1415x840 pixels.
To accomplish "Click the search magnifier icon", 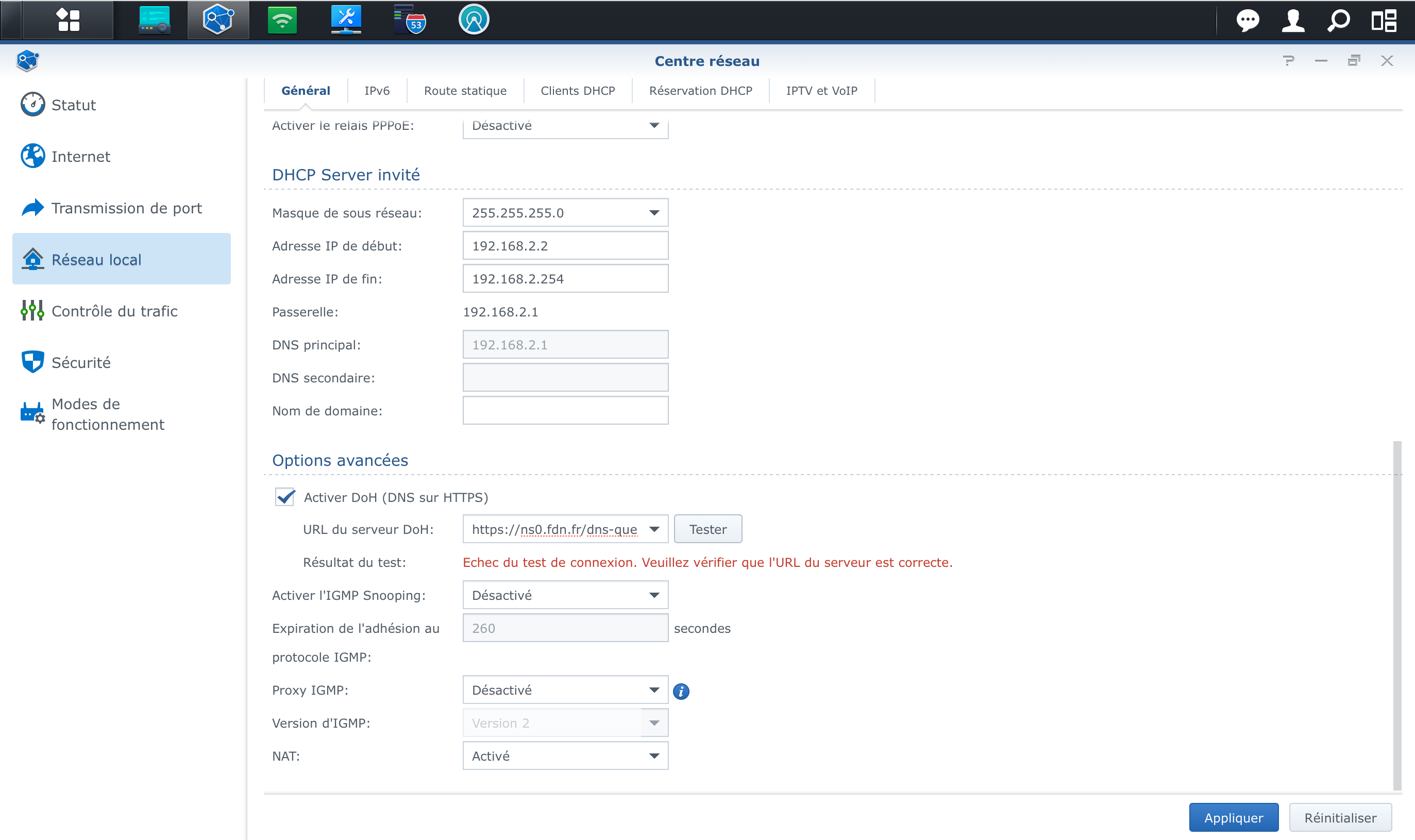I will pyautogui.click(x=1338, y=21).
